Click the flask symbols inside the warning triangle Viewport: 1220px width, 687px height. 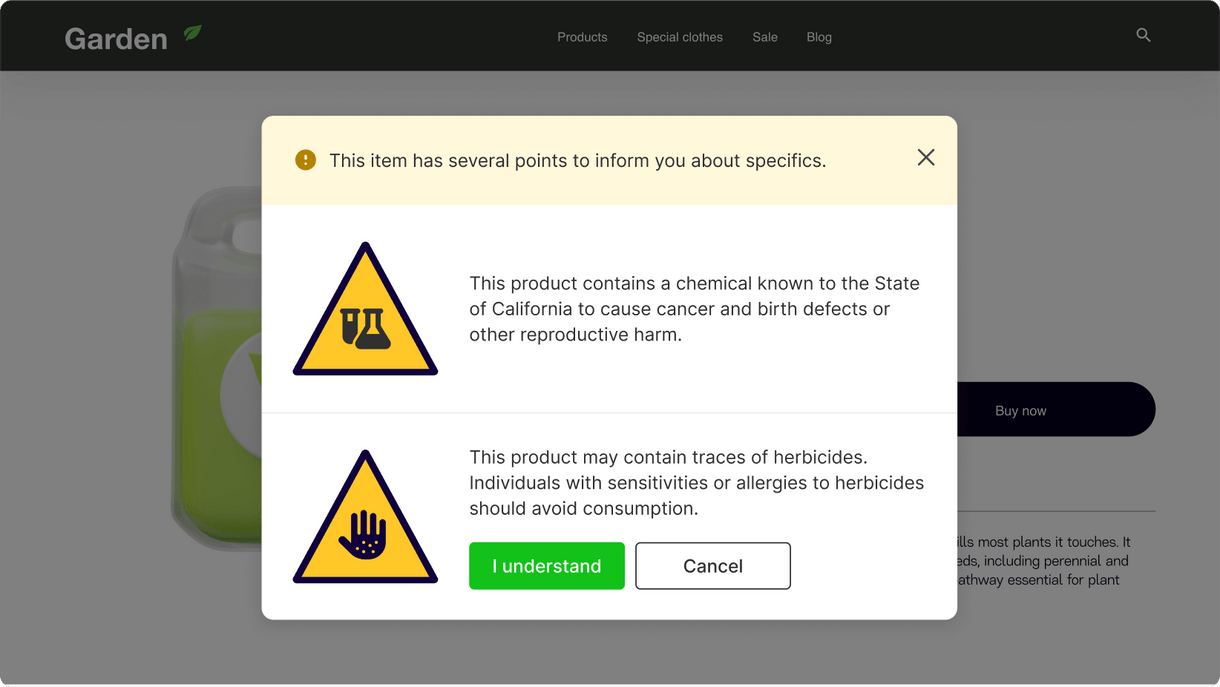tap(365, 330)
